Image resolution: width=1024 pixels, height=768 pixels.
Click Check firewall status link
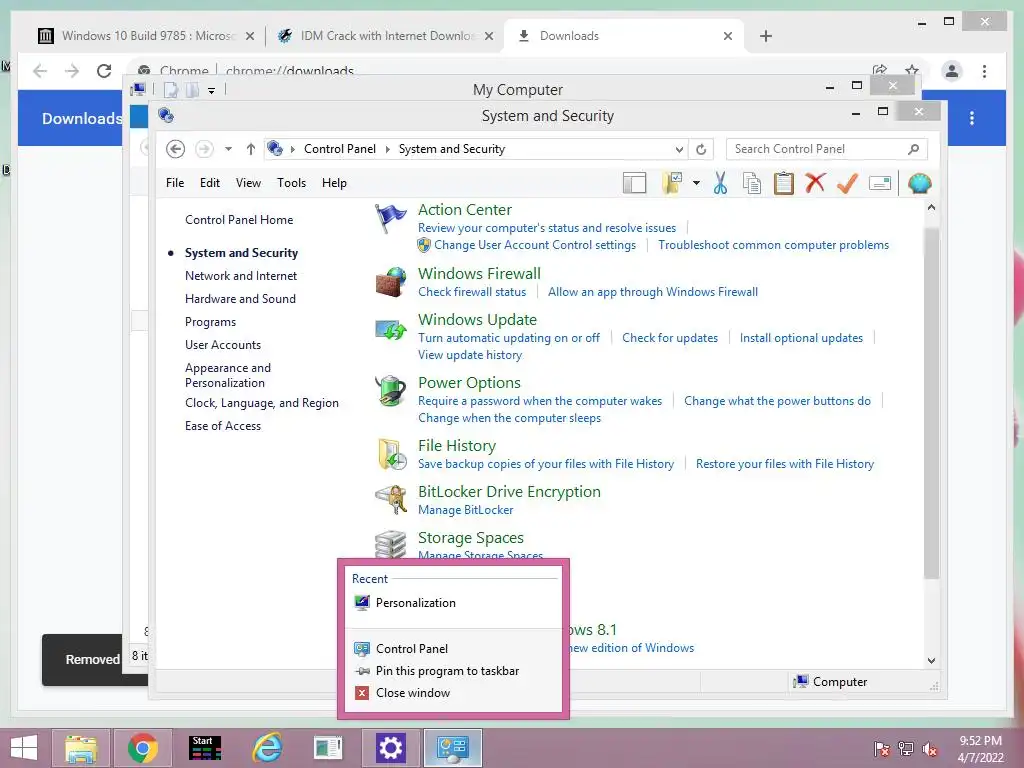point(472,292)
